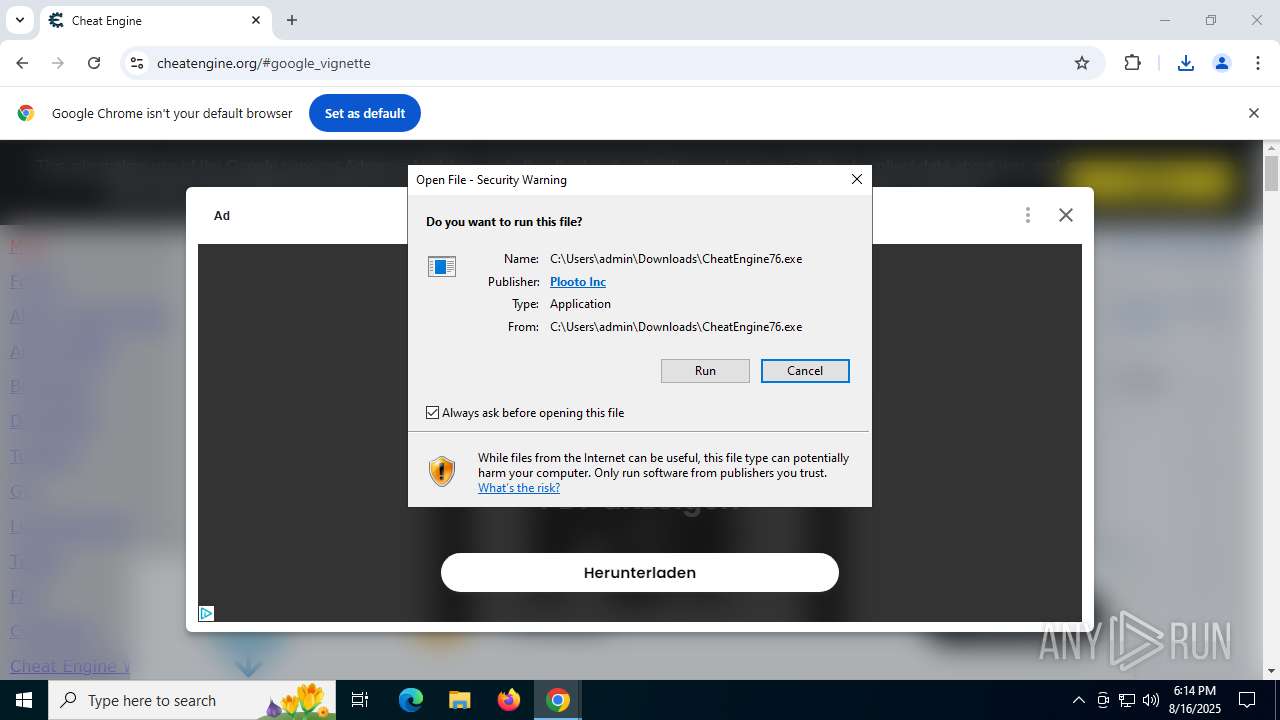Launch Microsoft Edge from taskbar
The width and height of the screenshot is (1280, 720).
click(411, 700)
